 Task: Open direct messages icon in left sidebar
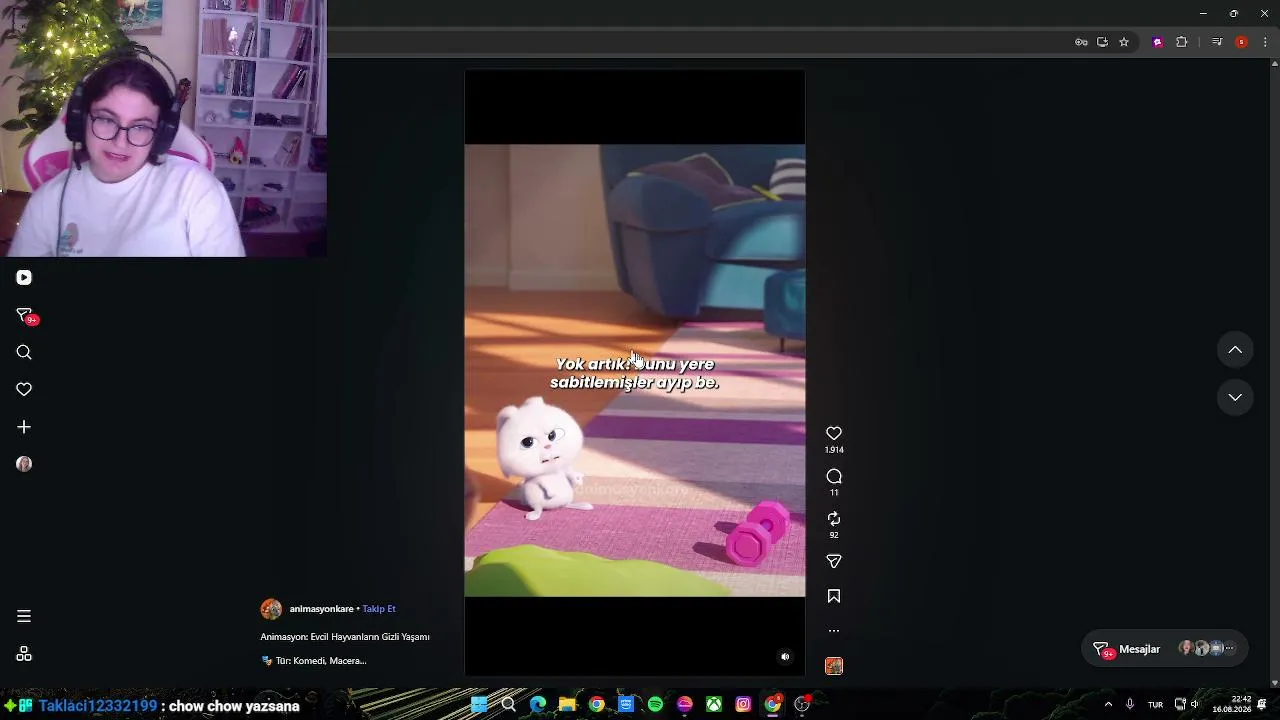[25, 316]
